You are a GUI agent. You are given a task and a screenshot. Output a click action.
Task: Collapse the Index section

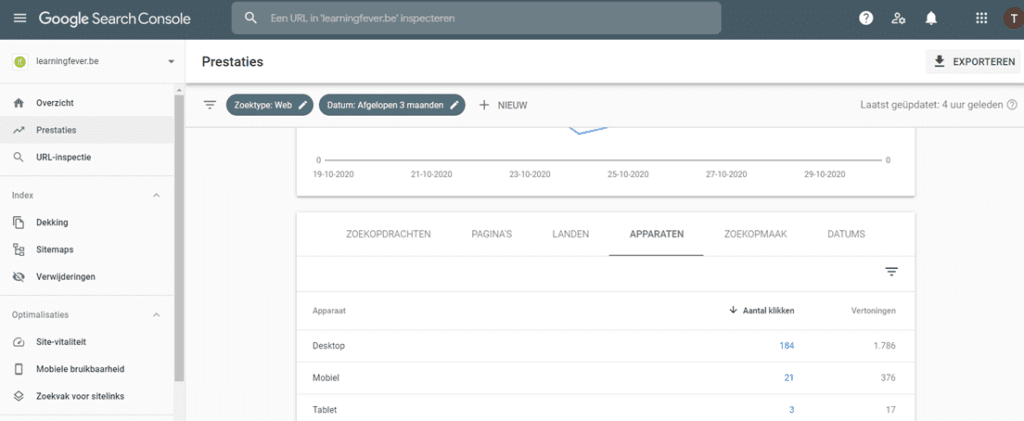tap(156, 195)
